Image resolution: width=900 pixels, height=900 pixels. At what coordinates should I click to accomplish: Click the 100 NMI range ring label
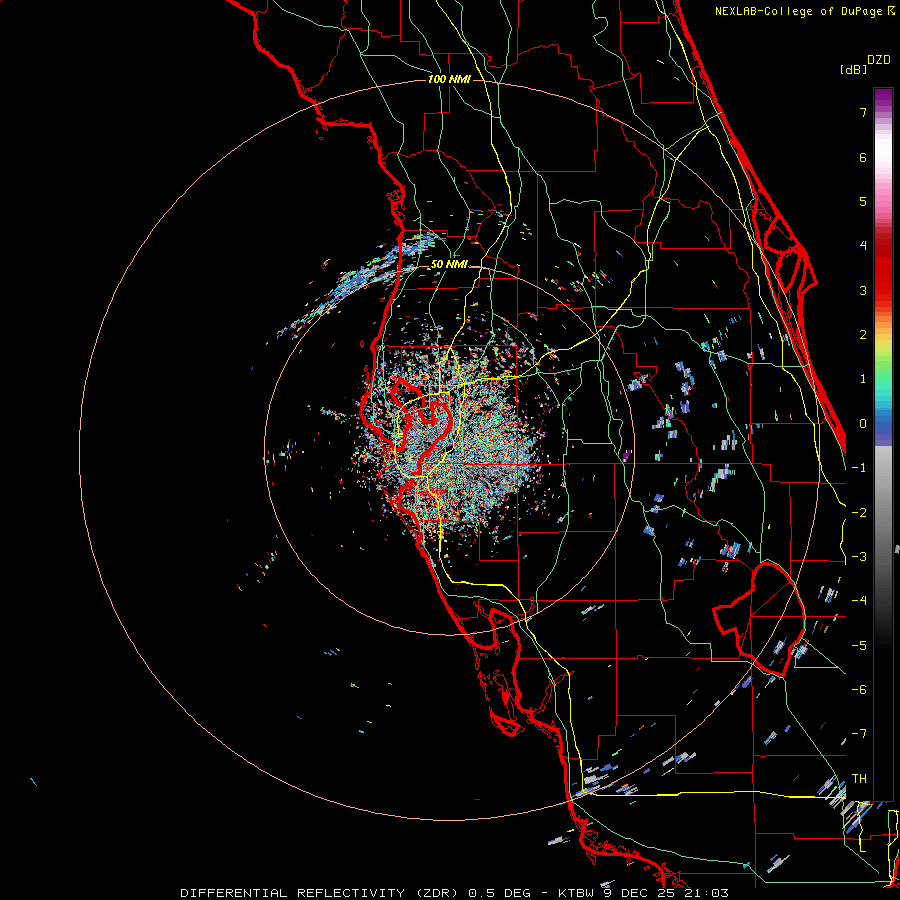coord(449,79)
